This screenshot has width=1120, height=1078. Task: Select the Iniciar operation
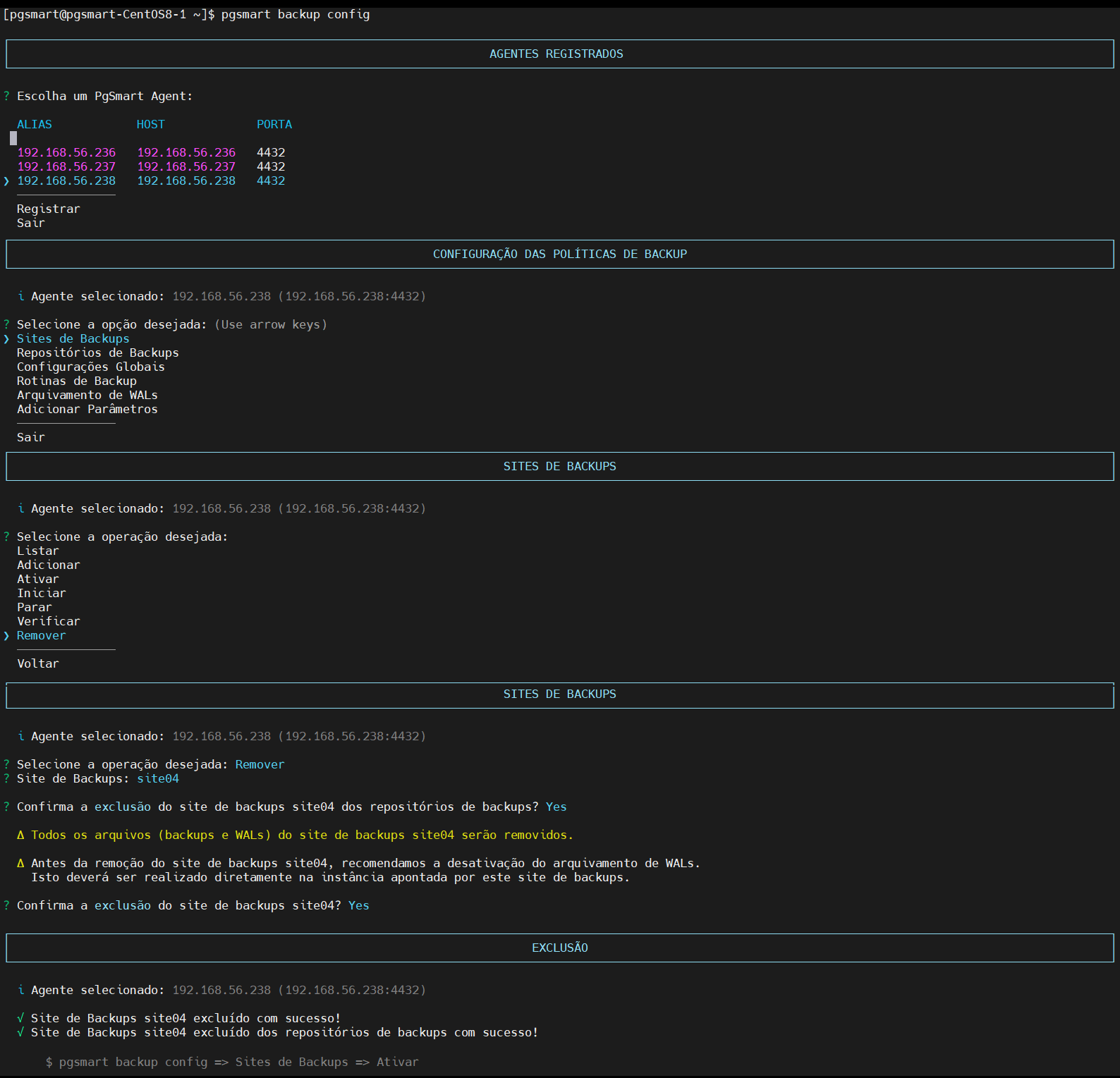pyautogui.click(x=42, y=593)
